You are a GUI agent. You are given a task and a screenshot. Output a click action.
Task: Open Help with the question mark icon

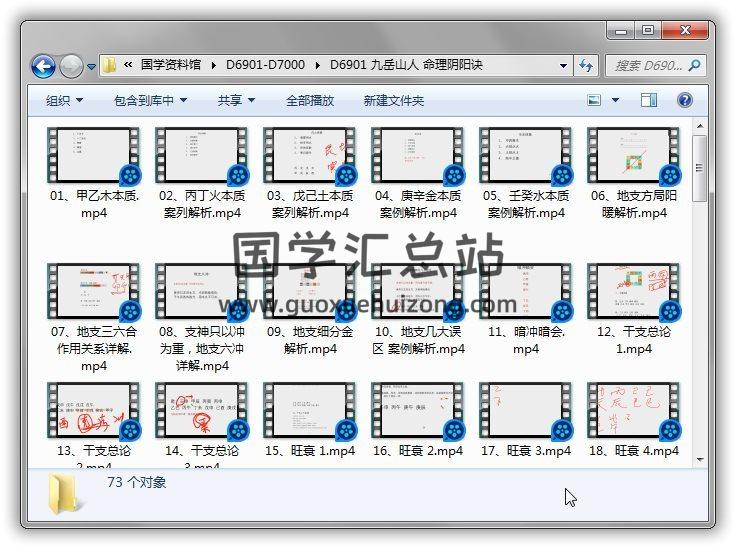click(685, 100)
